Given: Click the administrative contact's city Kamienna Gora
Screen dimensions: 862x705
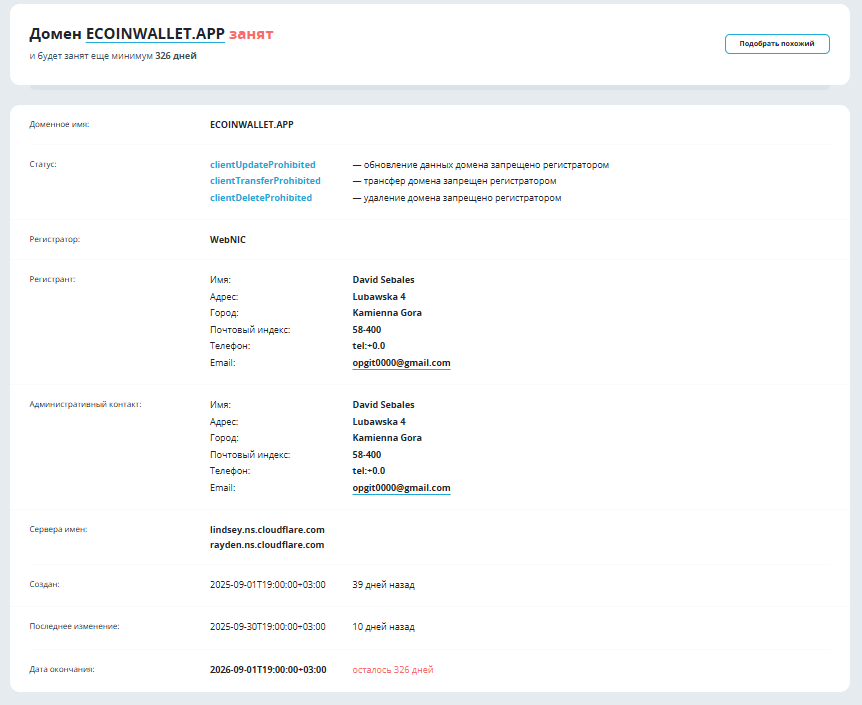Looking at the screenshot, I should click(387, 438).
